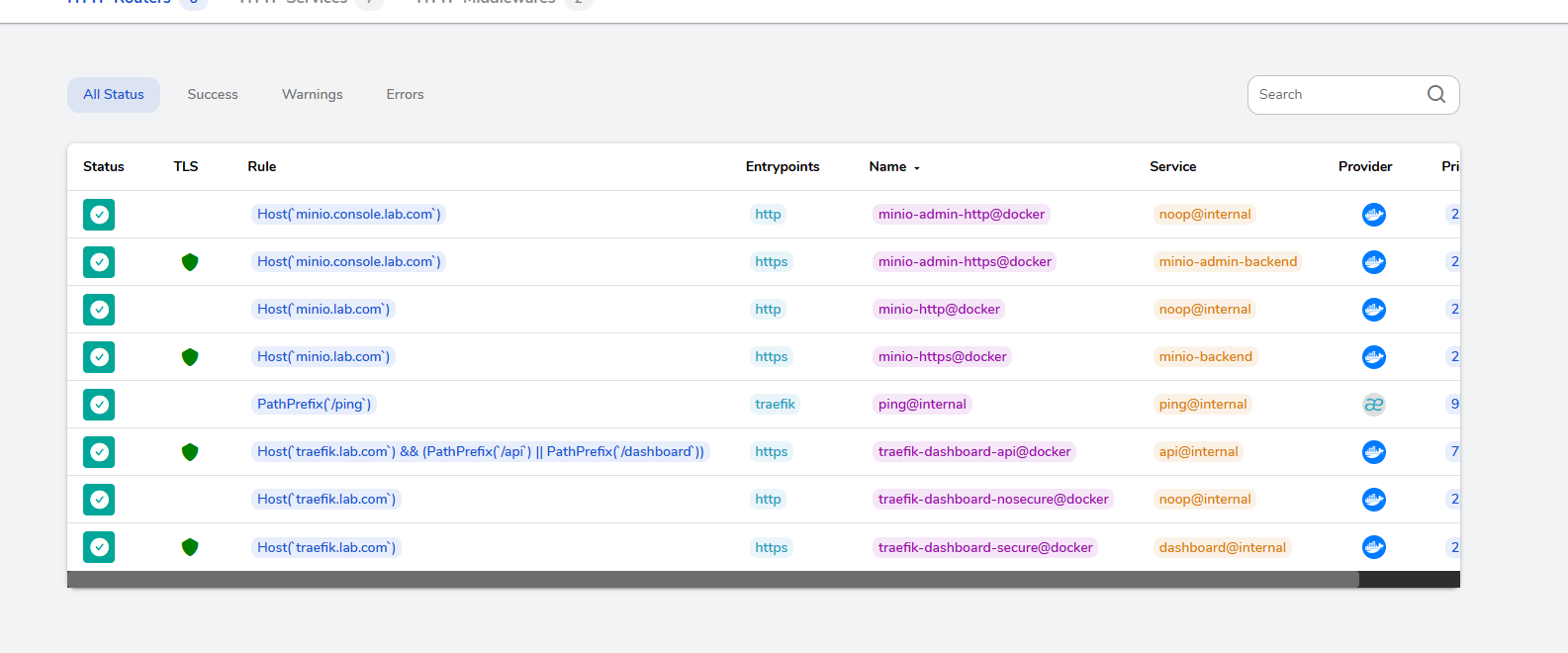Click the status check icon in the ping@internal row
This screenshot has width=1568, height=653.
click(x=99, y=405)
